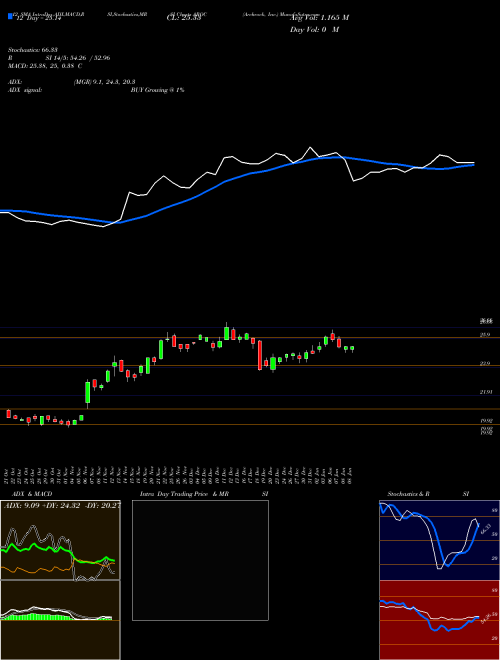Click the red RSI mini chart
The image size is (500, 660).
pos(439,620)
